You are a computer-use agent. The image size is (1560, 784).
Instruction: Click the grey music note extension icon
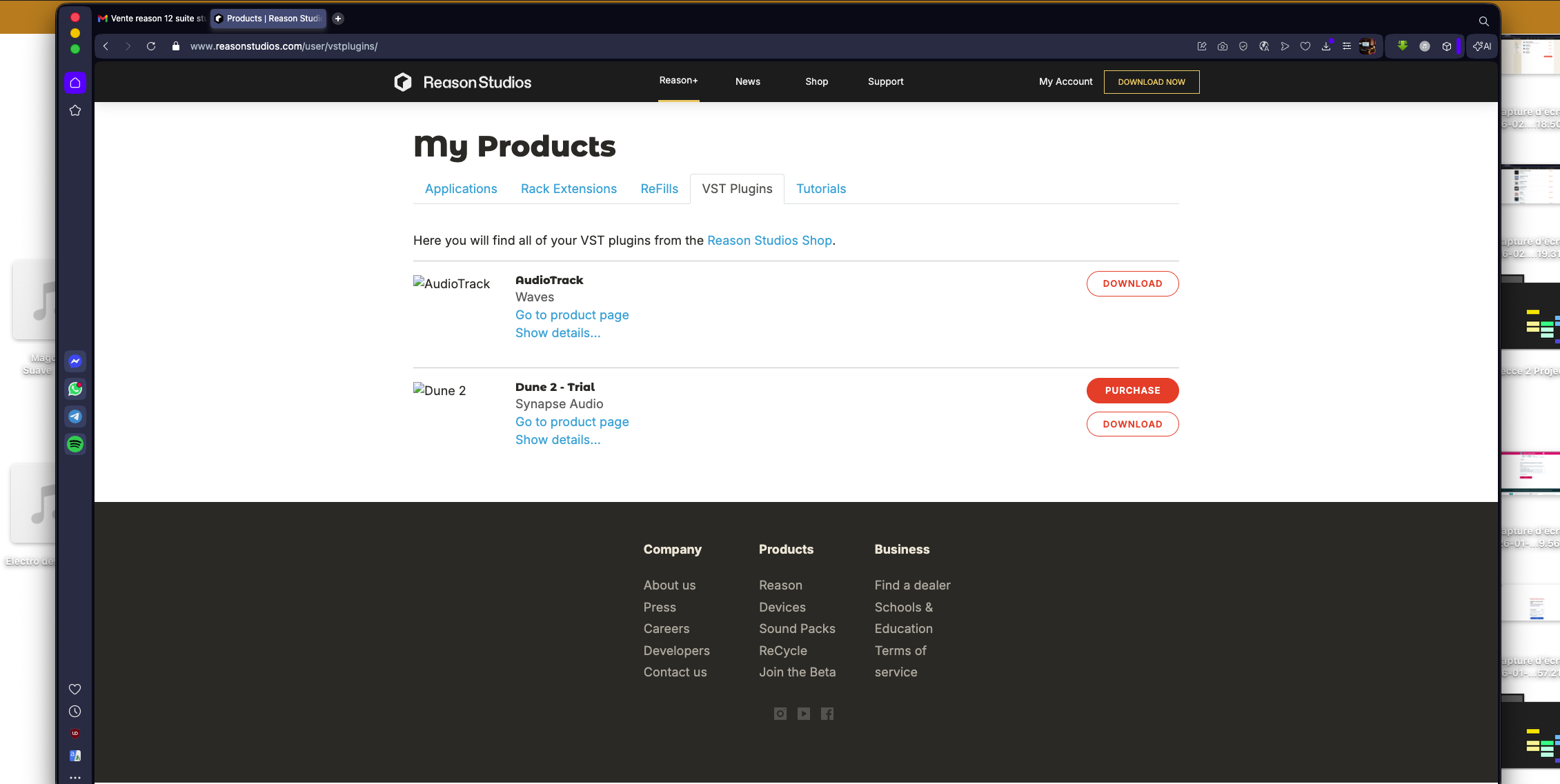pos(1425,46)
